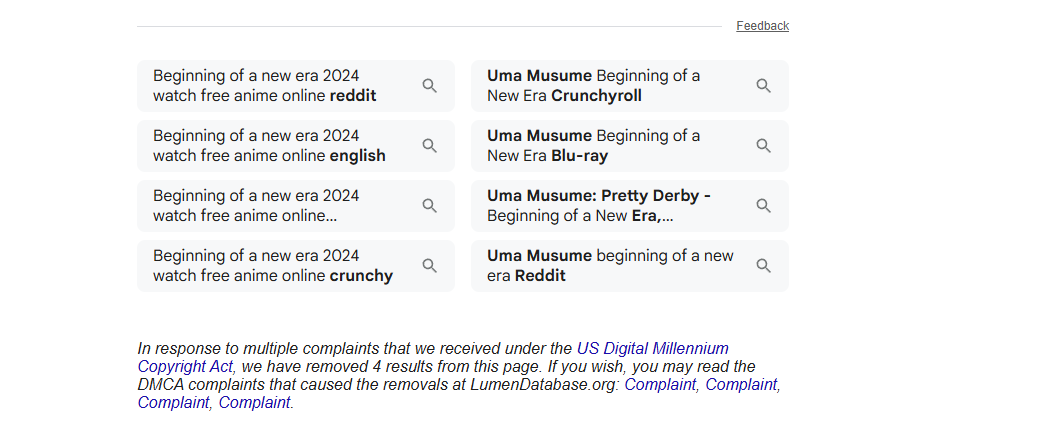The image size is (1056, 439).
Task: Click search icon beside 'anime online english' suggestion
Action: (430, 145)
